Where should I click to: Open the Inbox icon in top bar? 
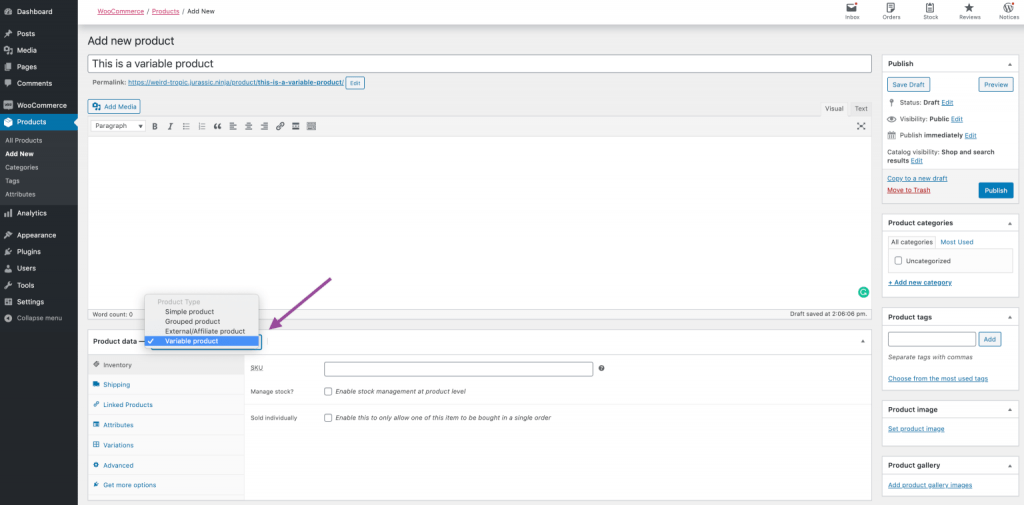[852, 11]
